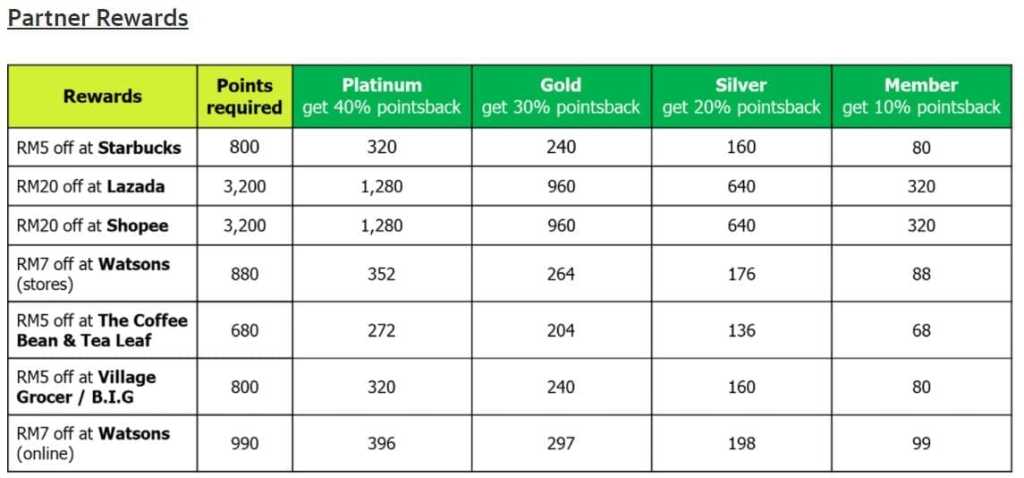Image resolution: width=1024 pixels, height=478 pixels.
Task: Click the Points required column header
Action: tap(244, 97)
